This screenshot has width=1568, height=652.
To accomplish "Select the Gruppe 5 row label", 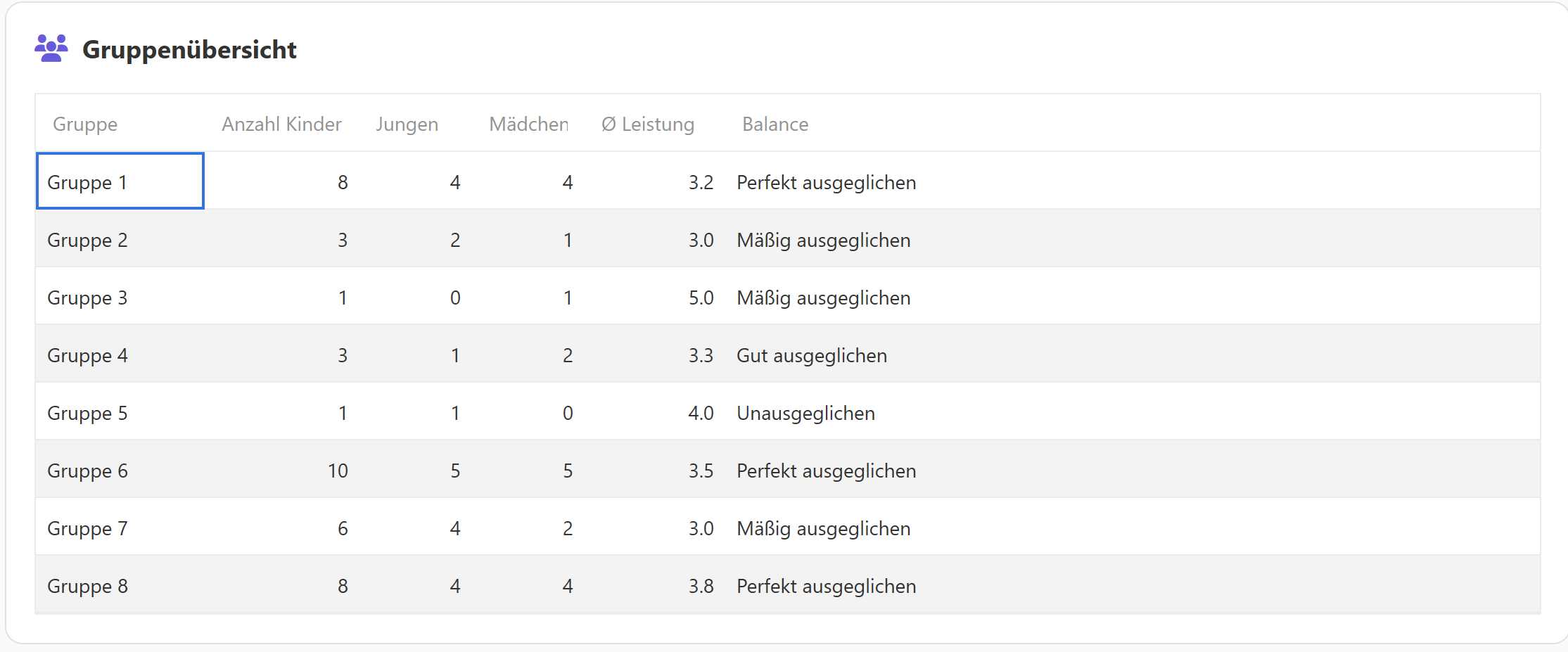I will (87, 413).
